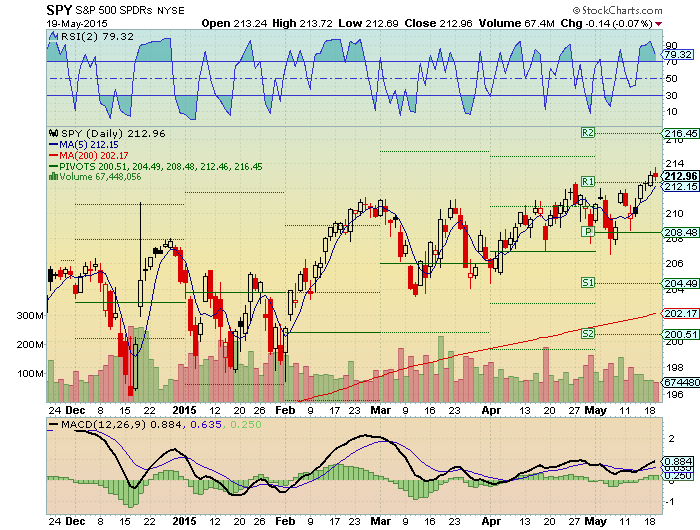Open the StockCharts.com attribution link

point(618,10)
